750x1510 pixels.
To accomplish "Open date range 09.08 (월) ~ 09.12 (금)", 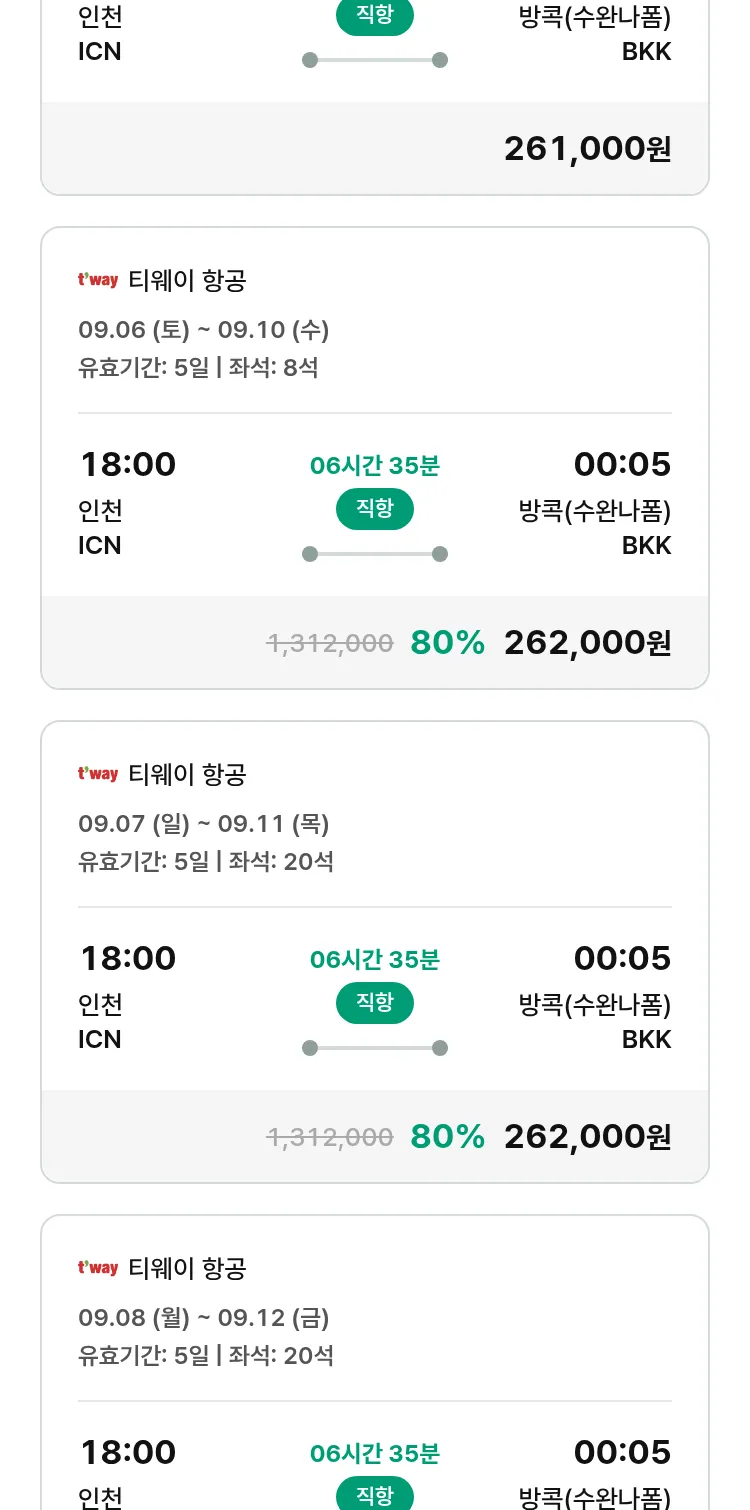I will coord(204,1318).
